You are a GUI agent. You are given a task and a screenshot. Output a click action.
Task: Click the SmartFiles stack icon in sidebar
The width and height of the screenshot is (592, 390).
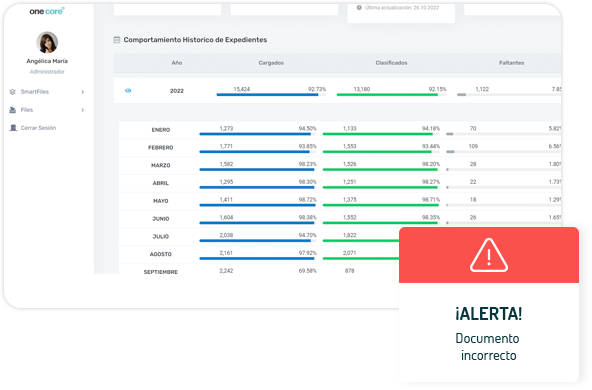[12, 92]
